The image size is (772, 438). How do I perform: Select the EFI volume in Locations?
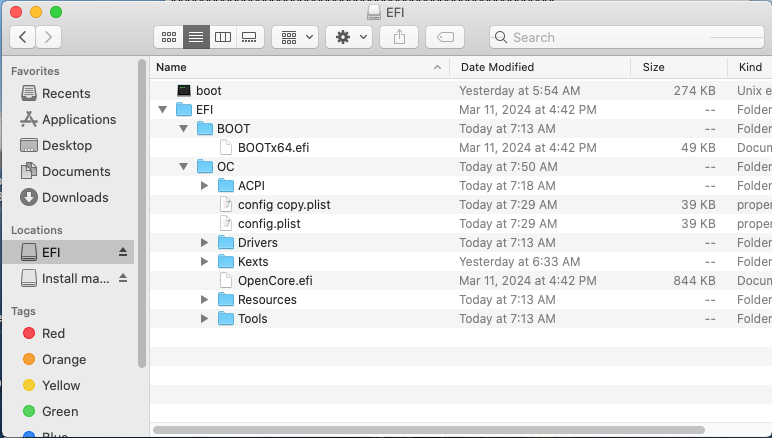click(x=68, y=252)
